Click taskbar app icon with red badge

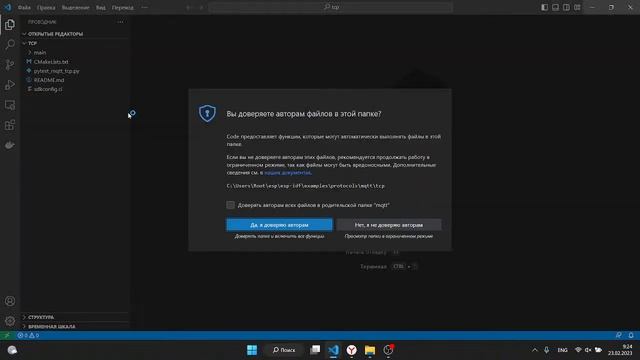(388, 350)
